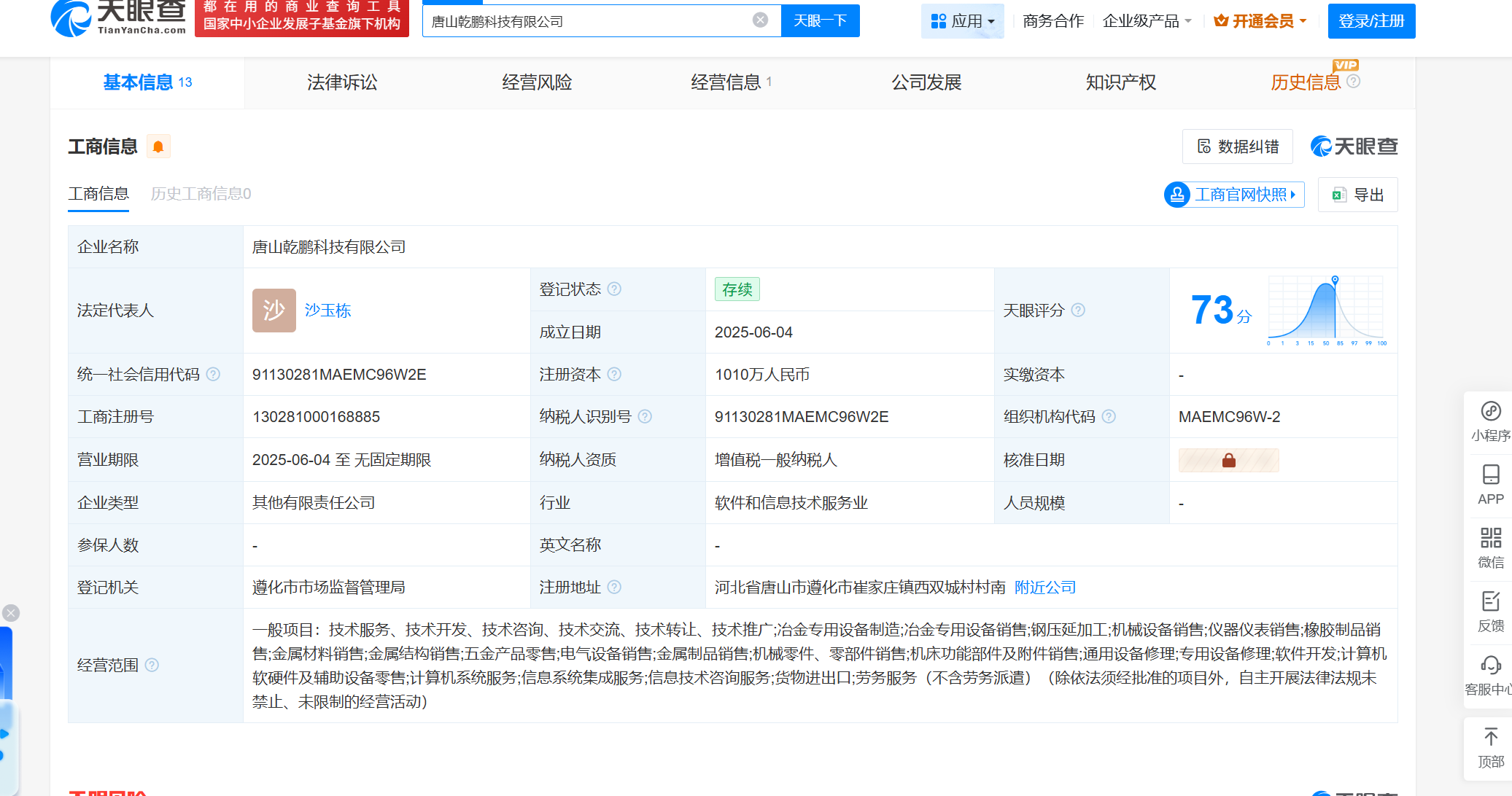Click the orange bell alert icon beside 工商信息
The width and height of the screenshot is (1512, 796).
click(158, 147)
